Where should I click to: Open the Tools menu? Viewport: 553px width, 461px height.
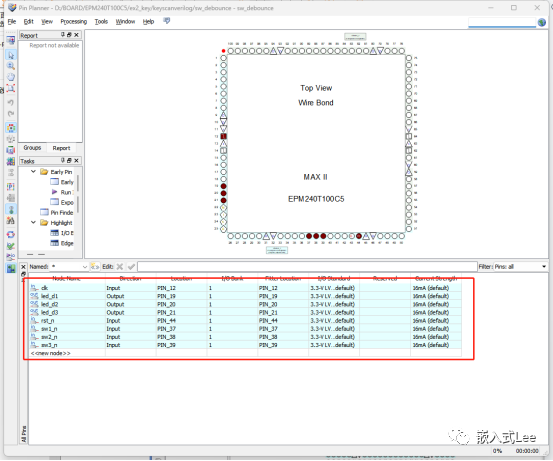(101, 22)
